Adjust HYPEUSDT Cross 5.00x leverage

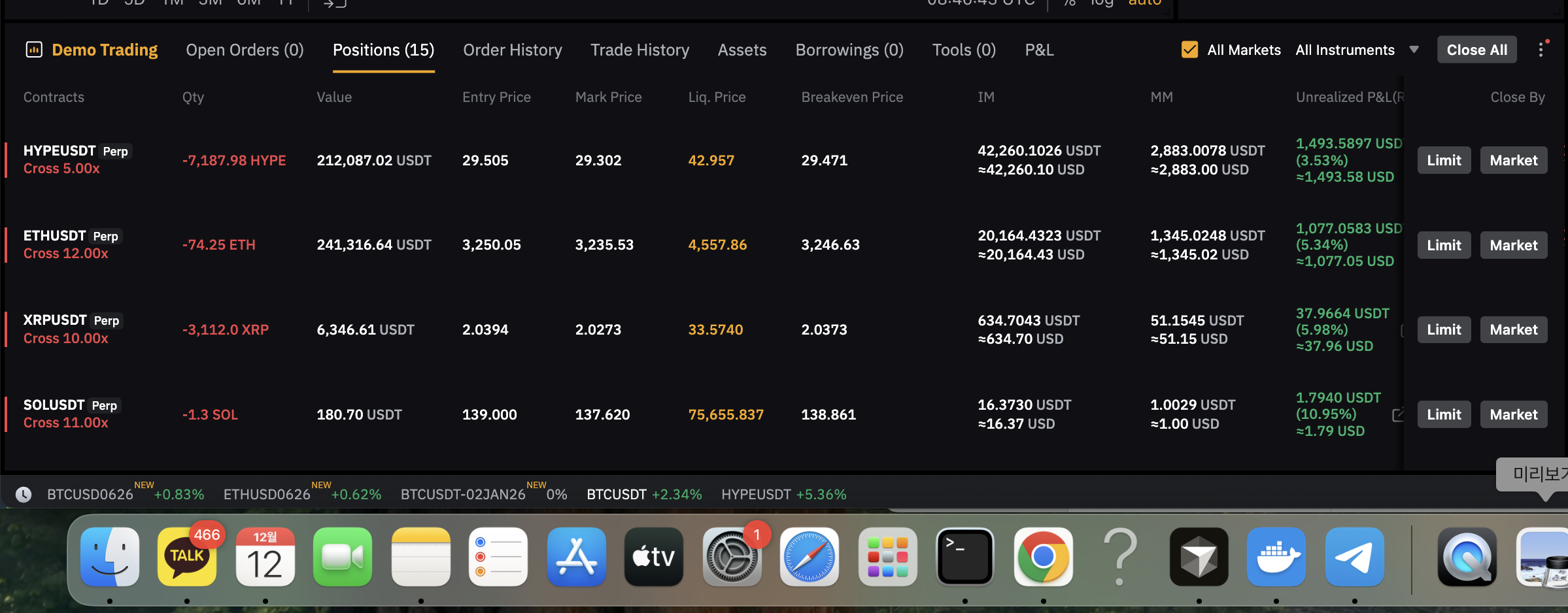pyautogui.click(x=61, y=169)
